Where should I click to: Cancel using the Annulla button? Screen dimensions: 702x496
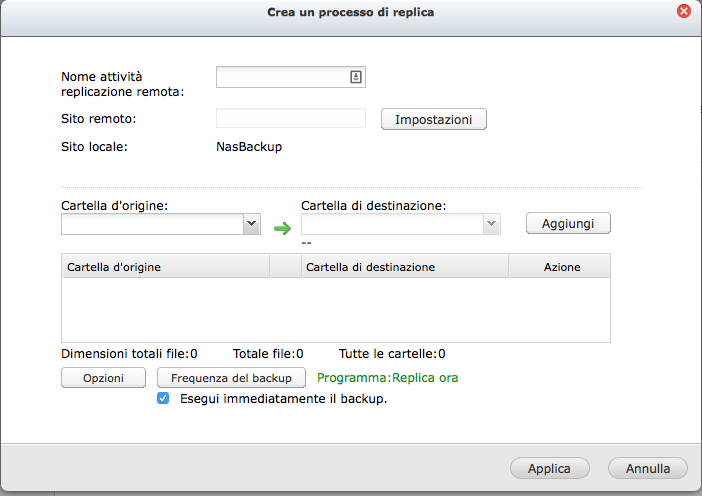click(647, 468)
